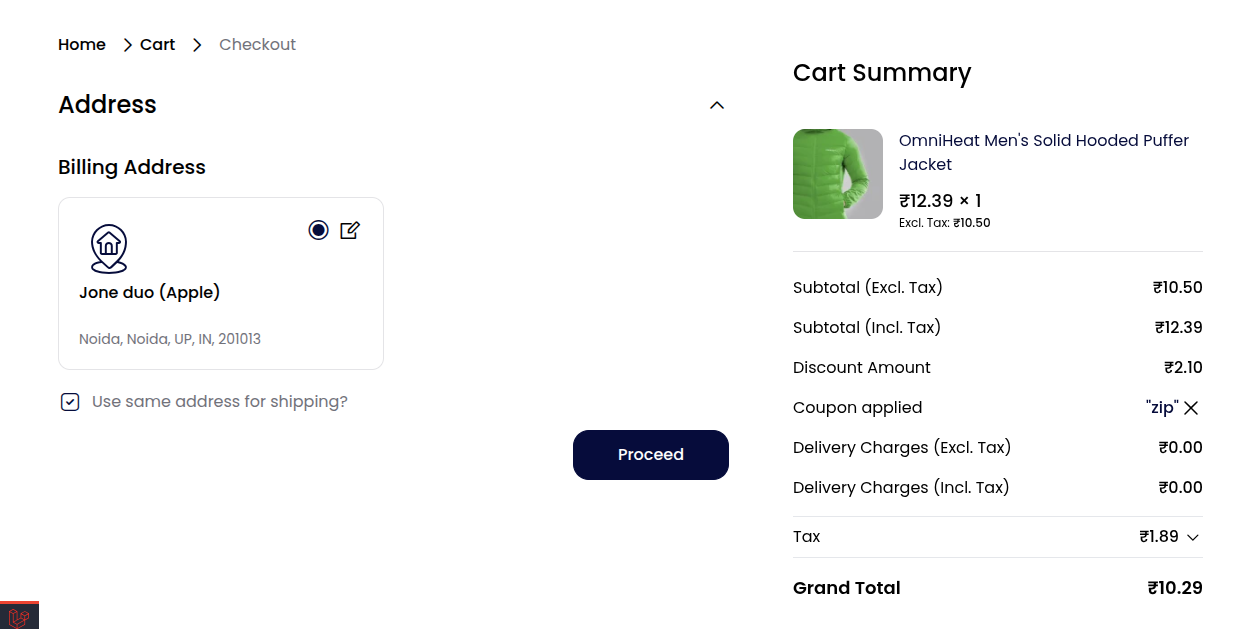Click the Proceed button
Image resolution: width=1252 pixels, height=629 pixels.
click(651, 455)
